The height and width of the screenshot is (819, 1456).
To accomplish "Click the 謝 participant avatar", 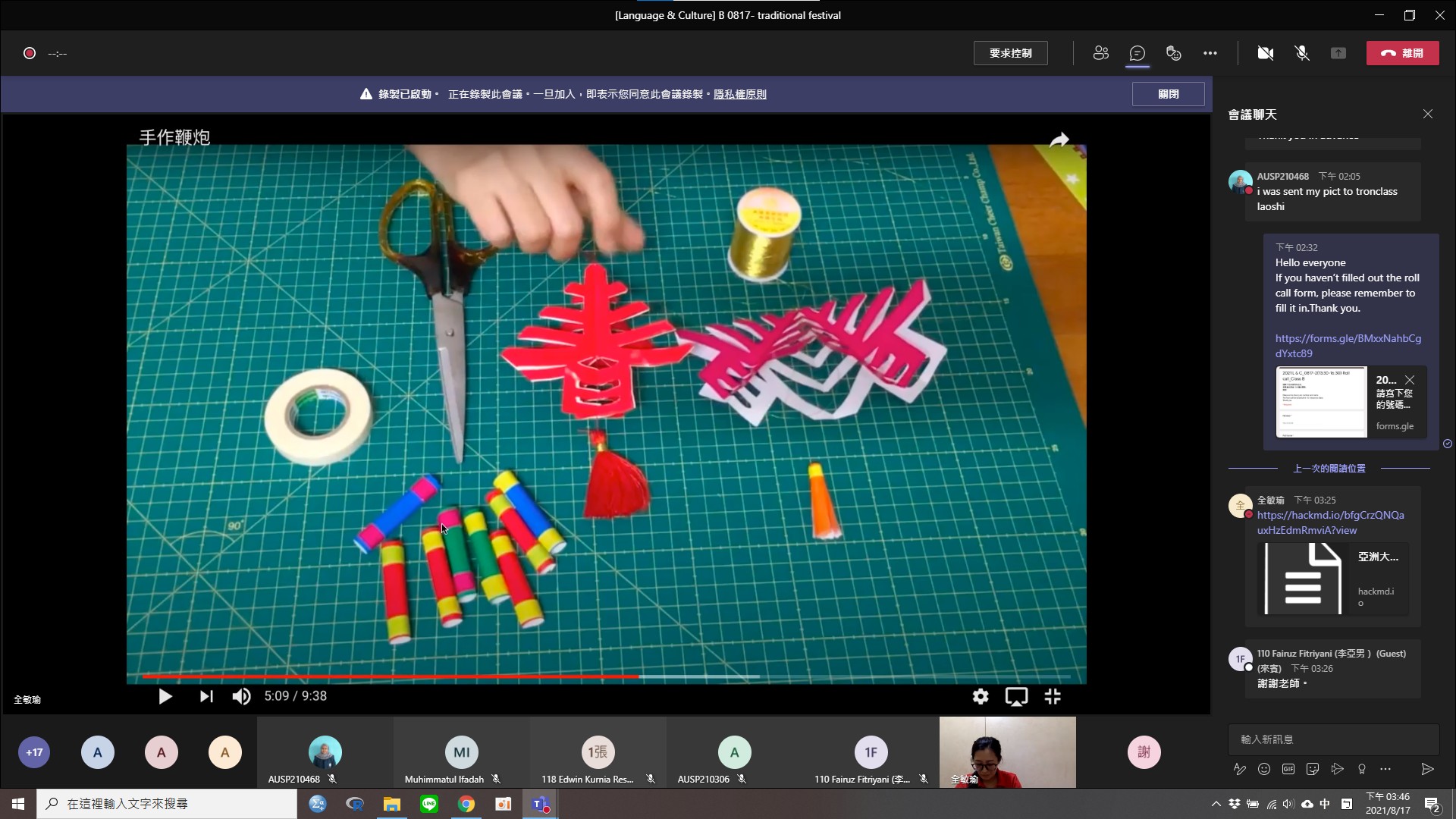I will pyautogui.click(x=1144, y=752).
